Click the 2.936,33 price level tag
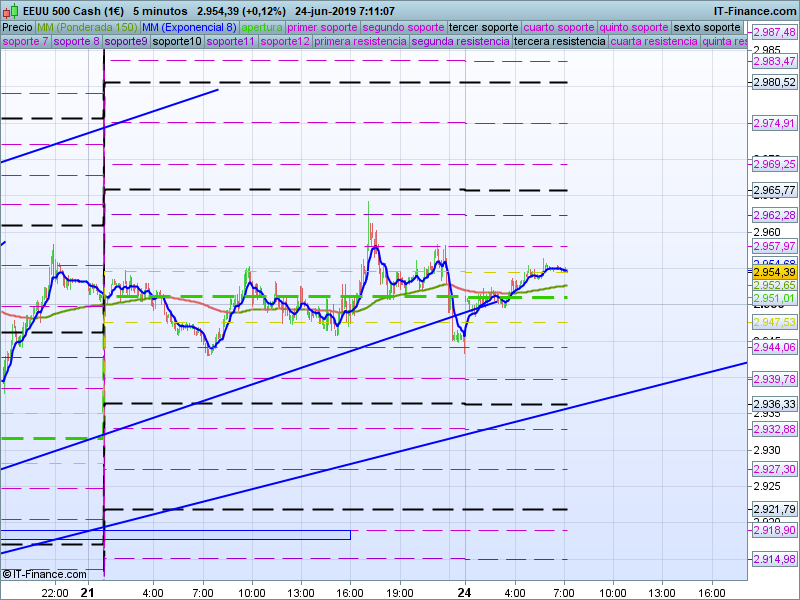 (x=774, y=404)
